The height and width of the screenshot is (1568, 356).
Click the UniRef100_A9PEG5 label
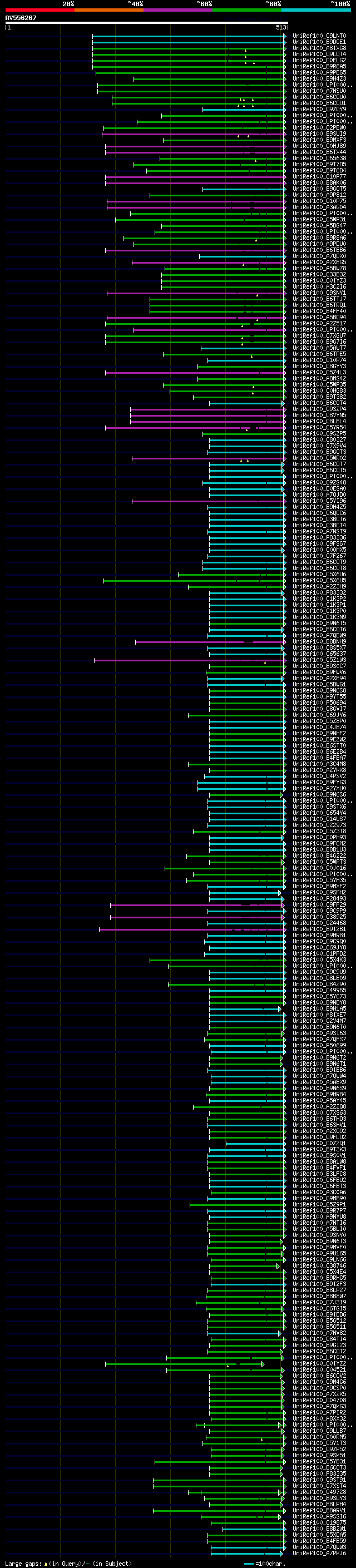(x=319, y=72)
